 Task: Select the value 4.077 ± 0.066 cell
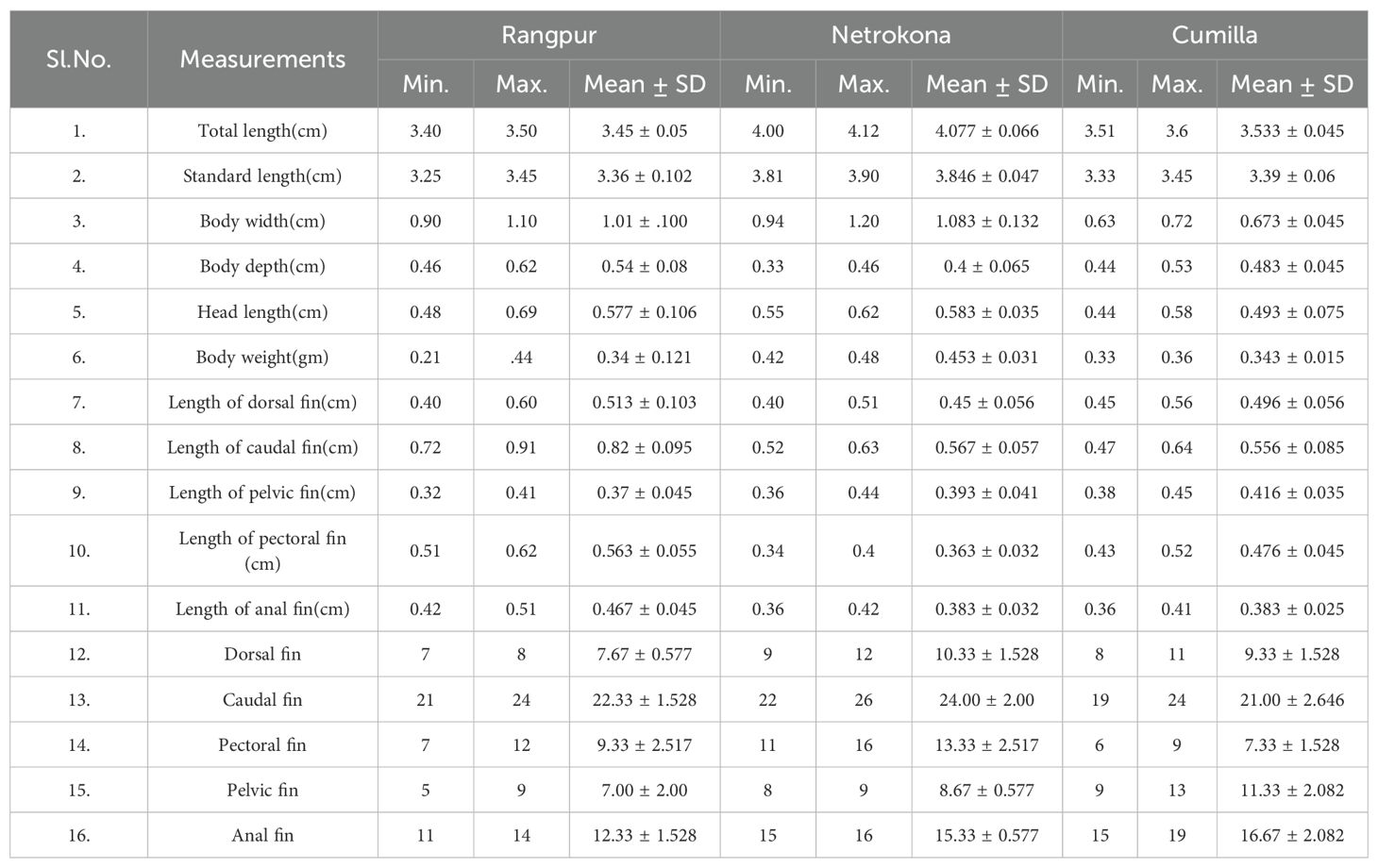pos(986,131)
